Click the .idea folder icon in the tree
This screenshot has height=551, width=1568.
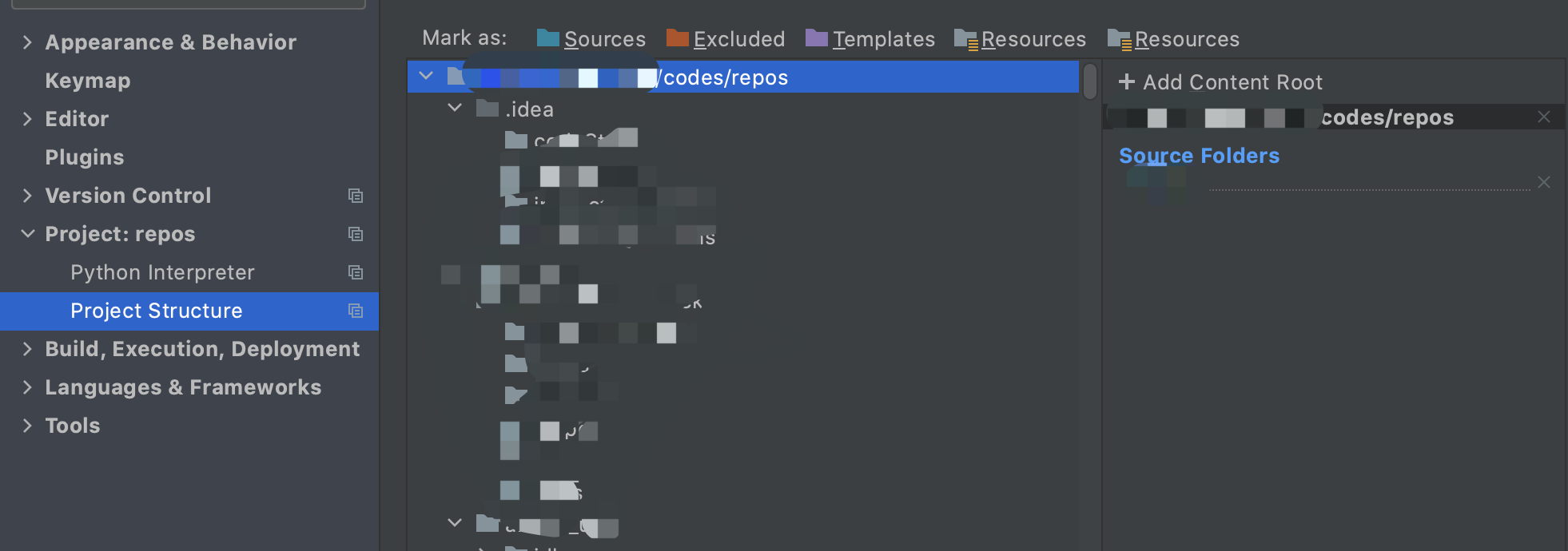coord(488,109)
